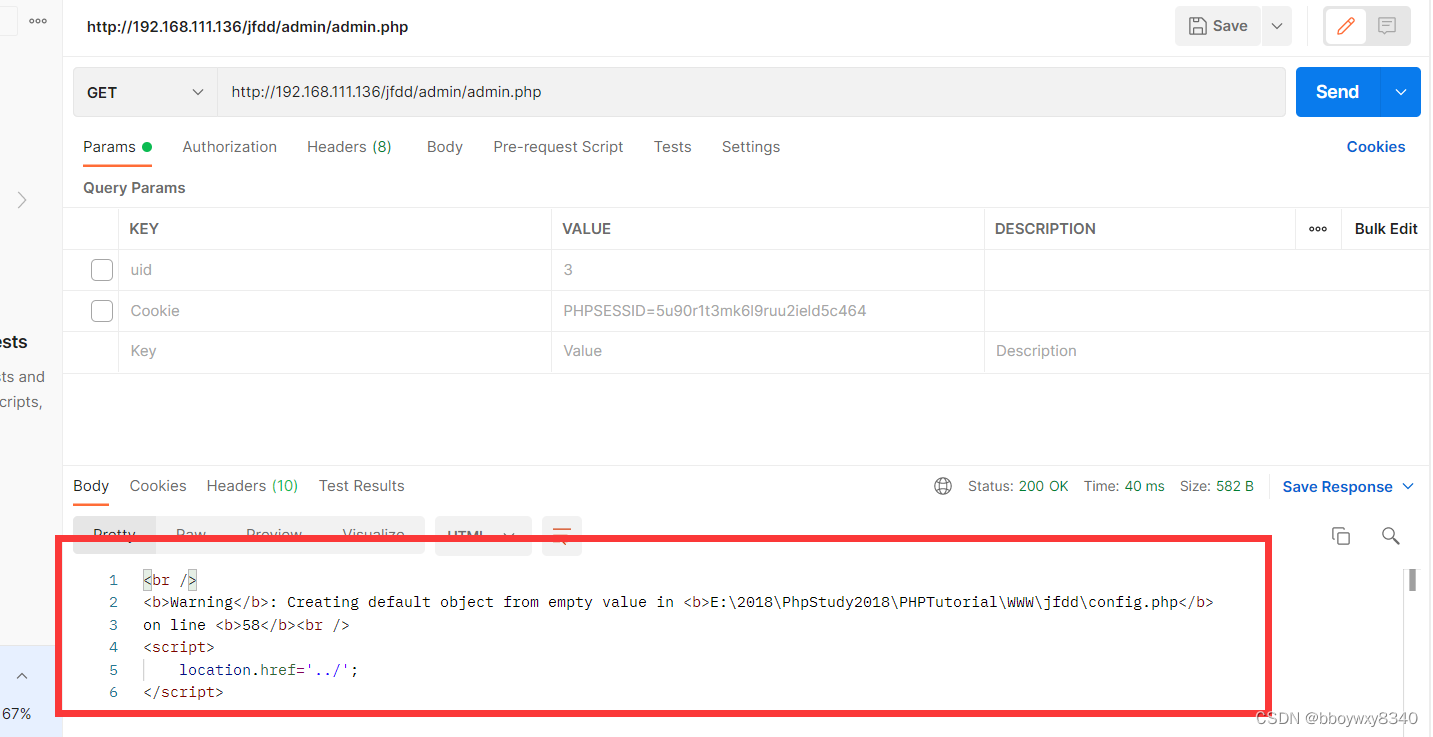Copy the response with the copy icon

[x=1341, y=536]
